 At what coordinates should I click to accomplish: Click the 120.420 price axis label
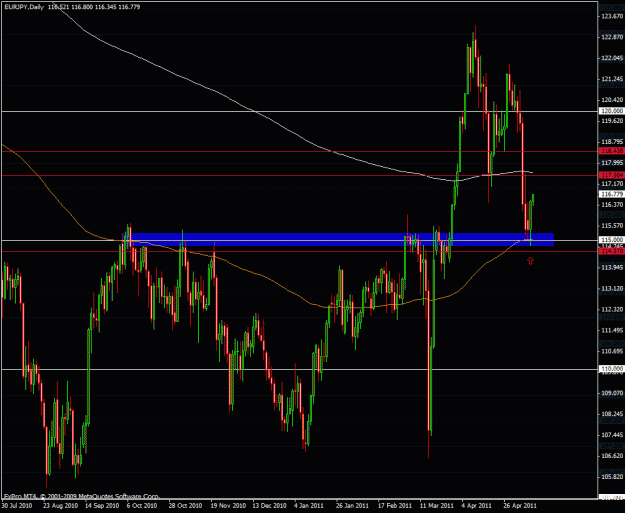point(612,100)
